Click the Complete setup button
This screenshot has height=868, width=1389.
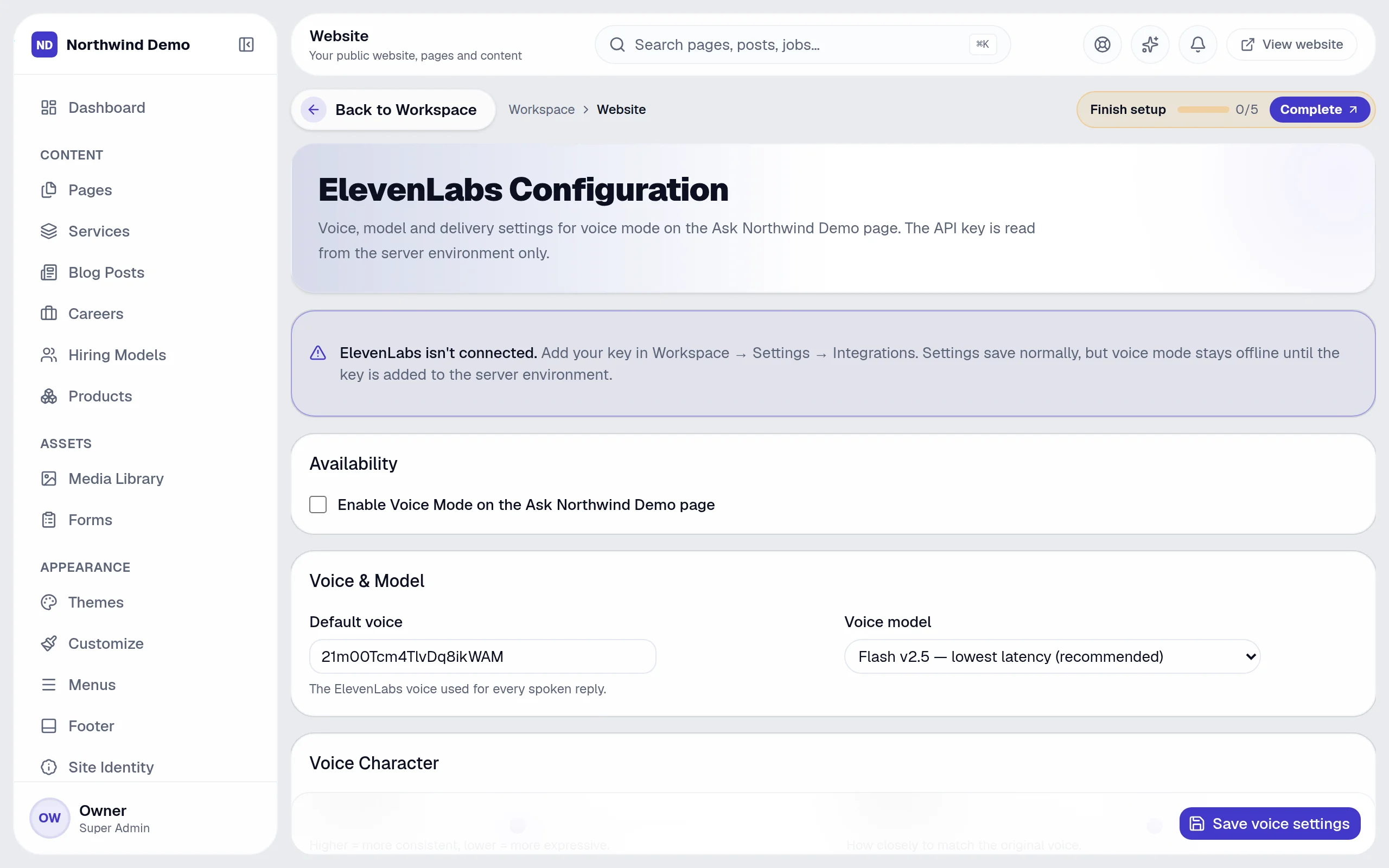click(x=1319, y=110)
